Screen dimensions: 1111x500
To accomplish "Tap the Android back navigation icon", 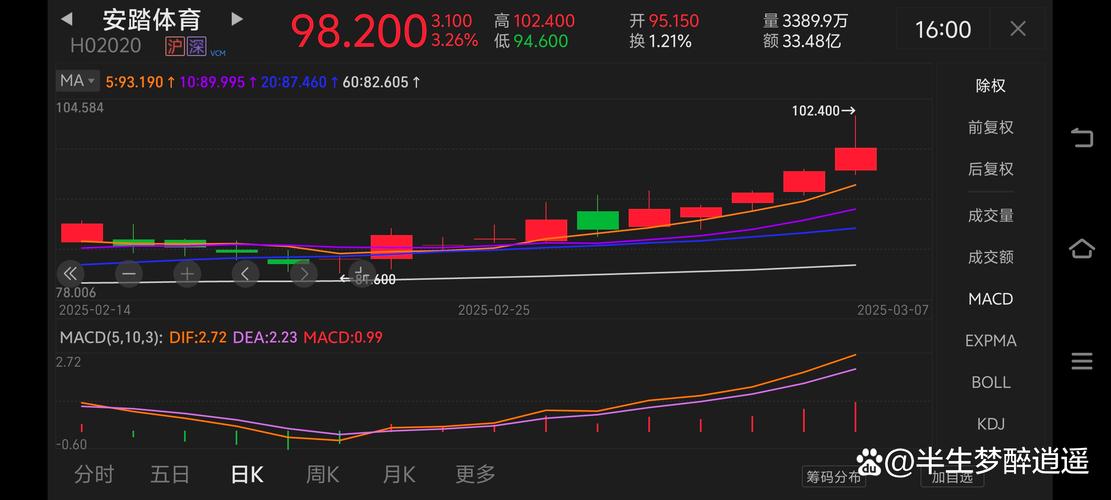I will tap(1082, 137).
